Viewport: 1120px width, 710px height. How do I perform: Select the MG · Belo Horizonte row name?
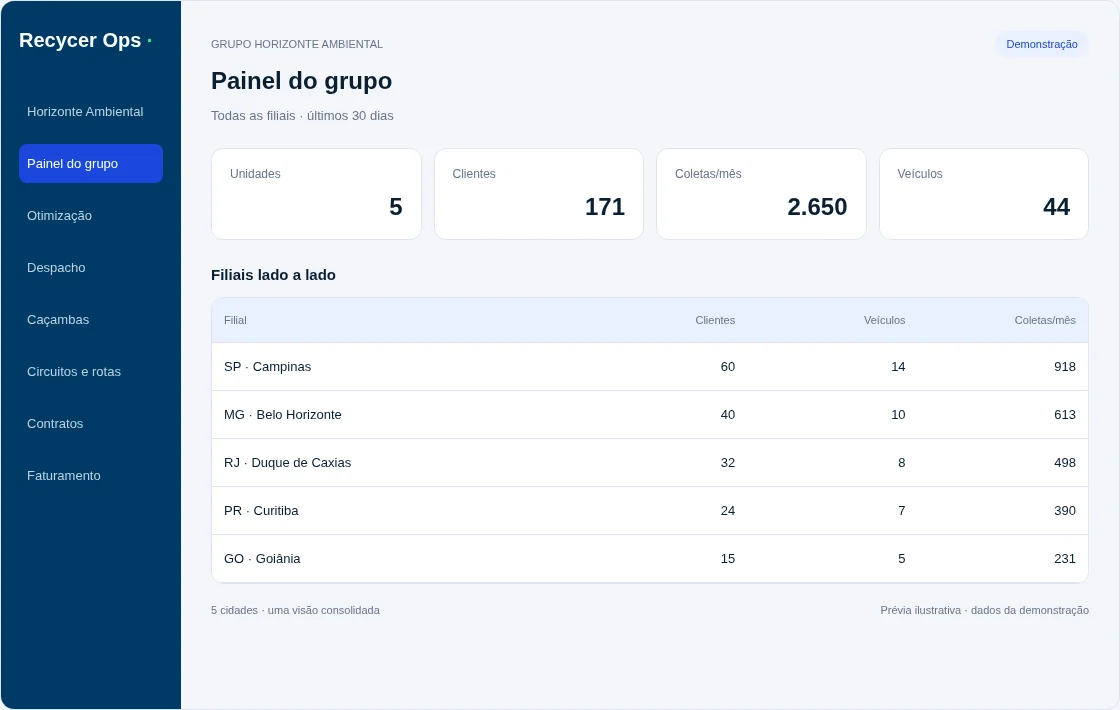point(283,415)
